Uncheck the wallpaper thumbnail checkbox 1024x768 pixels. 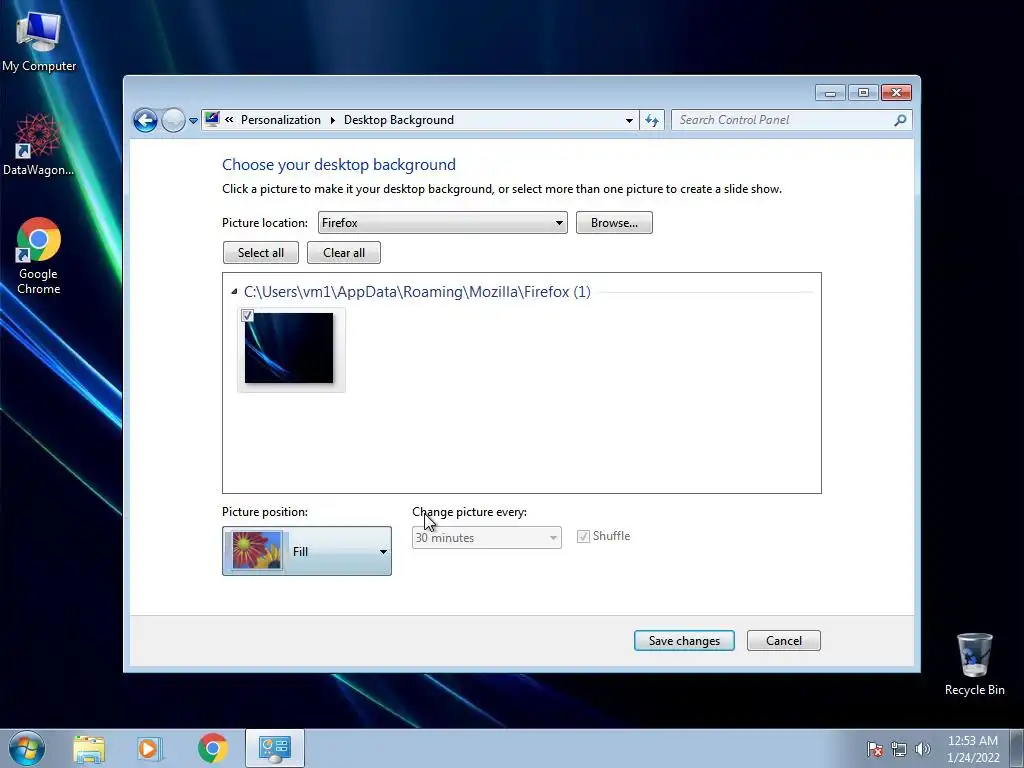pyautogui.click(x=248, y=316)
